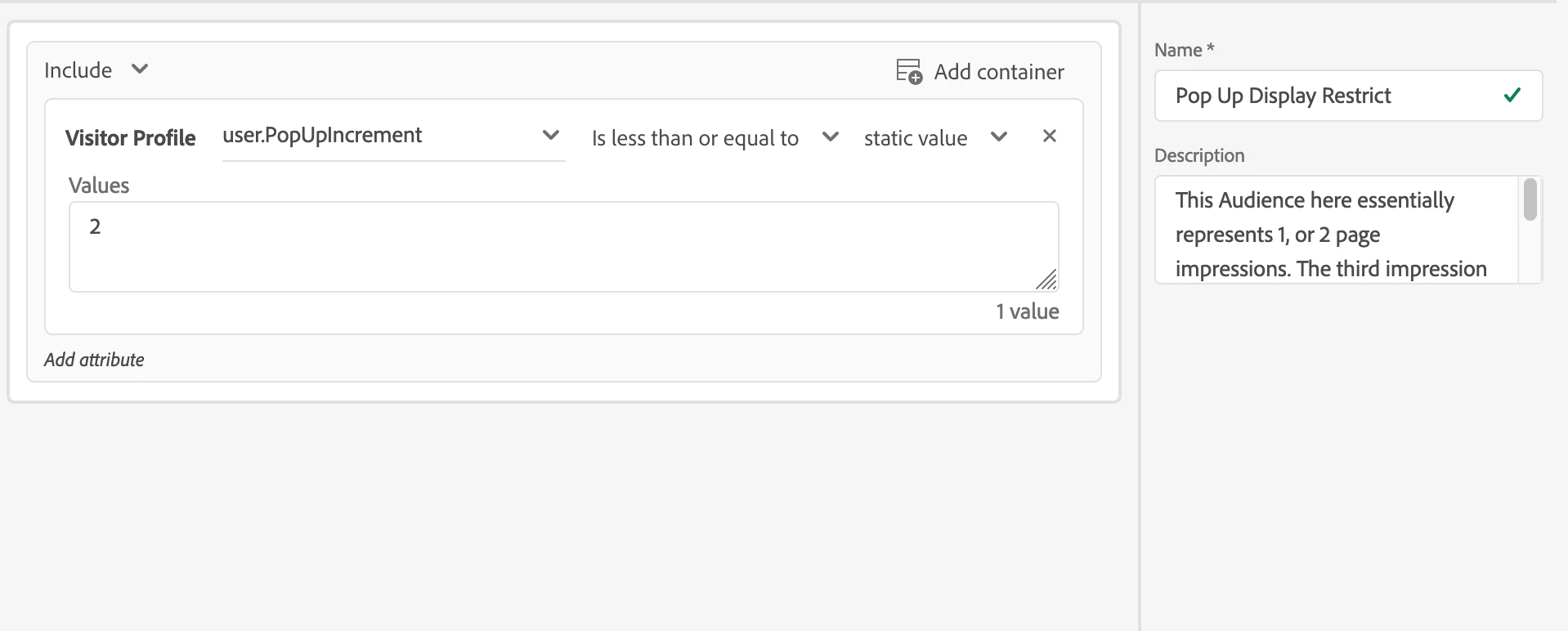Click the Add attribute link
The width and height of the screenshot is (1568, 631).
[94, 360]
